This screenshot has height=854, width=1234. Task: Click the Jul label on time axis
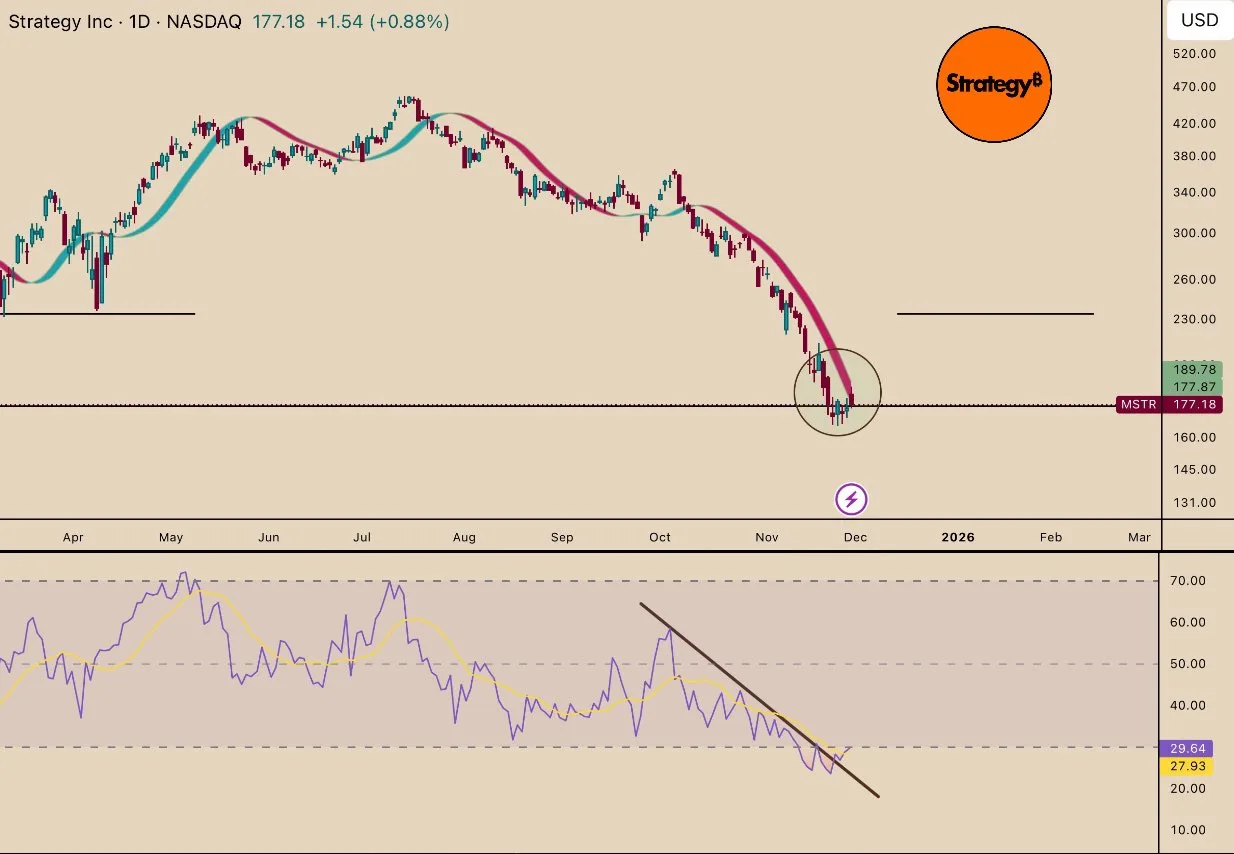[x=361, y=537]
